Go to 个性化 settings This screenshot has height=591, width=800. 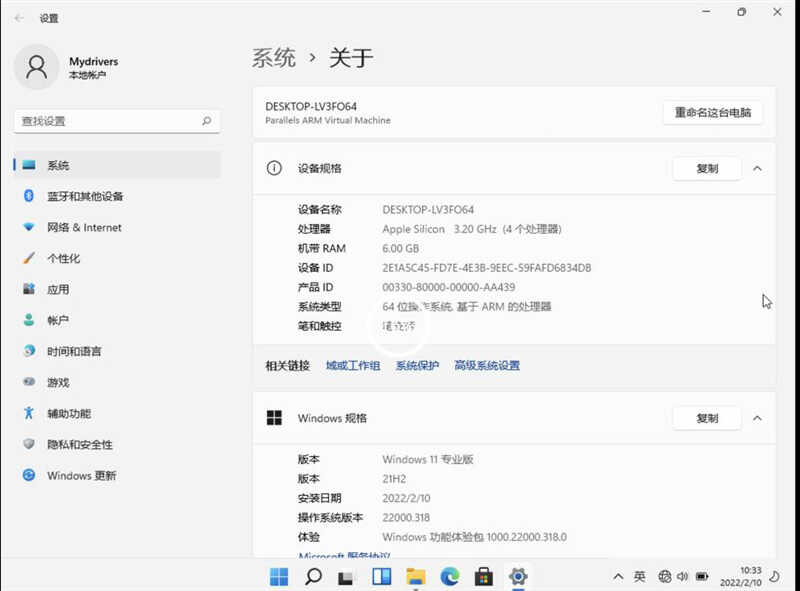click(117, 258)
